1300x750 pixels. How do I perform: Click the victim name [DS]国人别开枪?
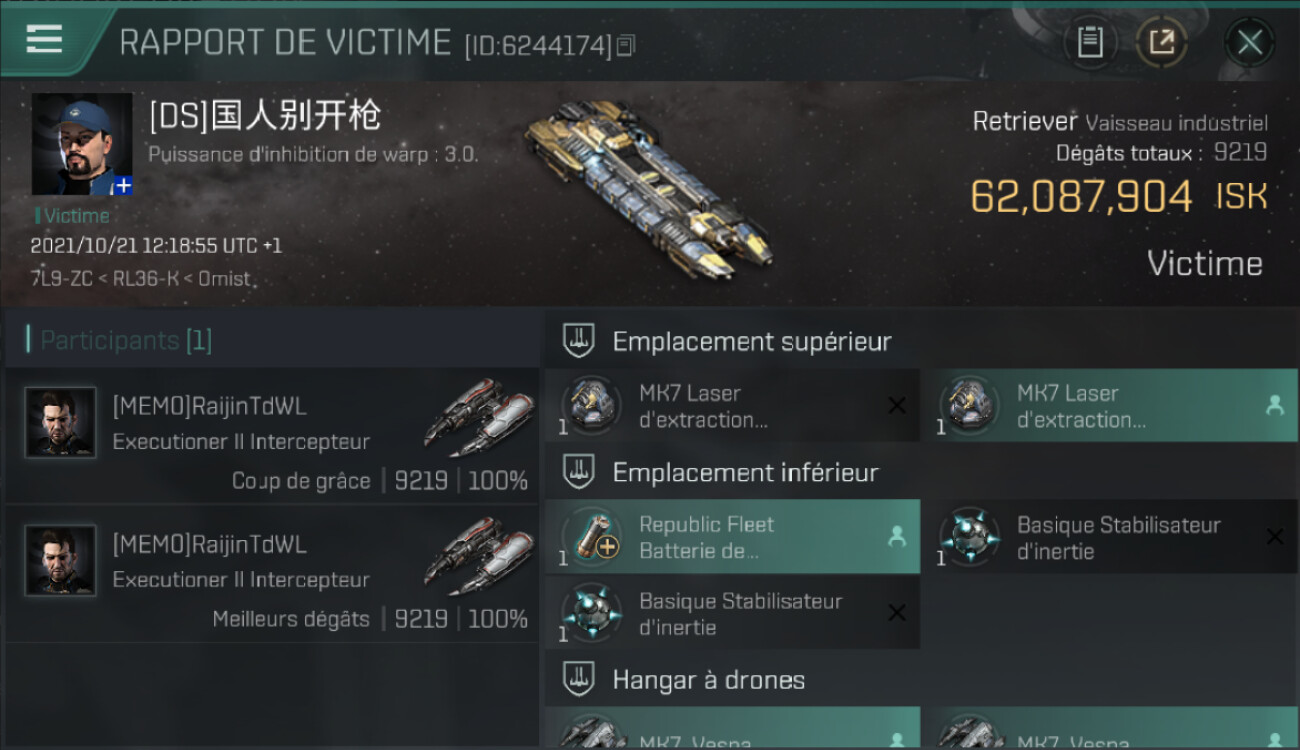[265, 116]
